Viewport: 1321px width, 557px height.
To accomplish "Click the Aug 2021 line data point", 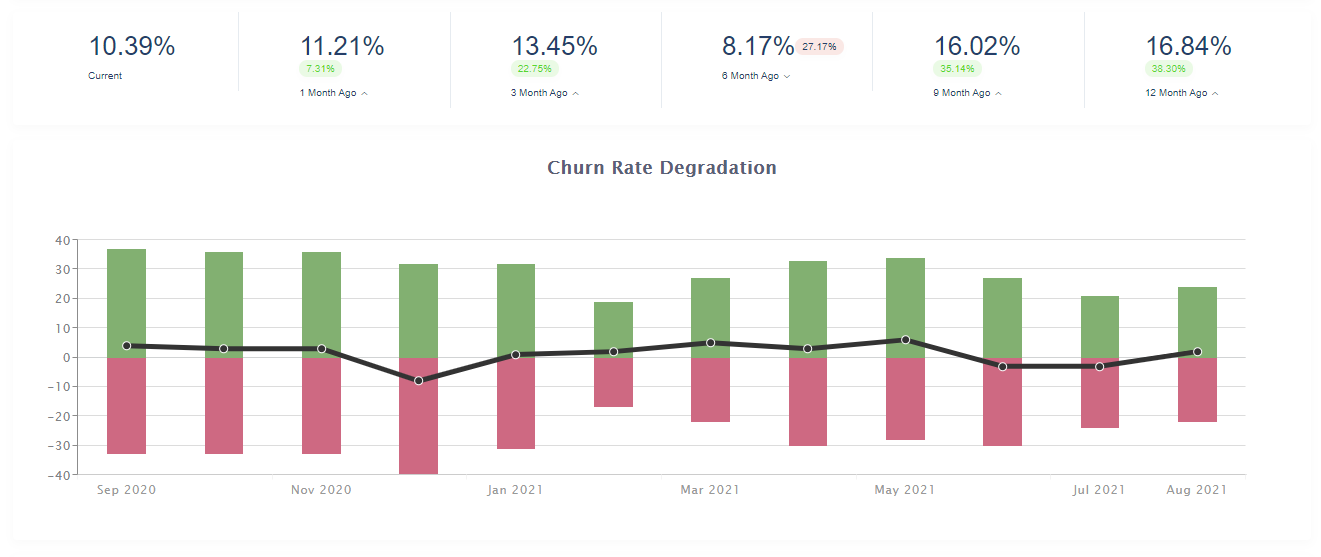I will 1197,352.
